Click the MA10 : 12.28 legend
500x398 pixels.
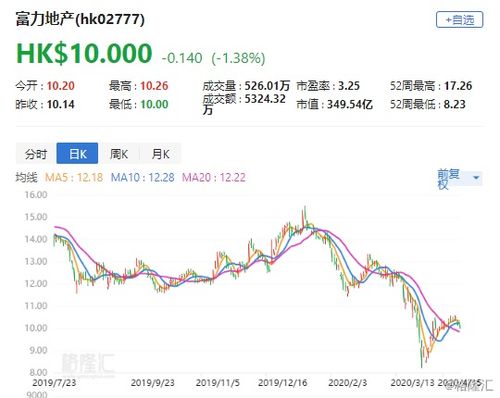click(x=143, y=177)
